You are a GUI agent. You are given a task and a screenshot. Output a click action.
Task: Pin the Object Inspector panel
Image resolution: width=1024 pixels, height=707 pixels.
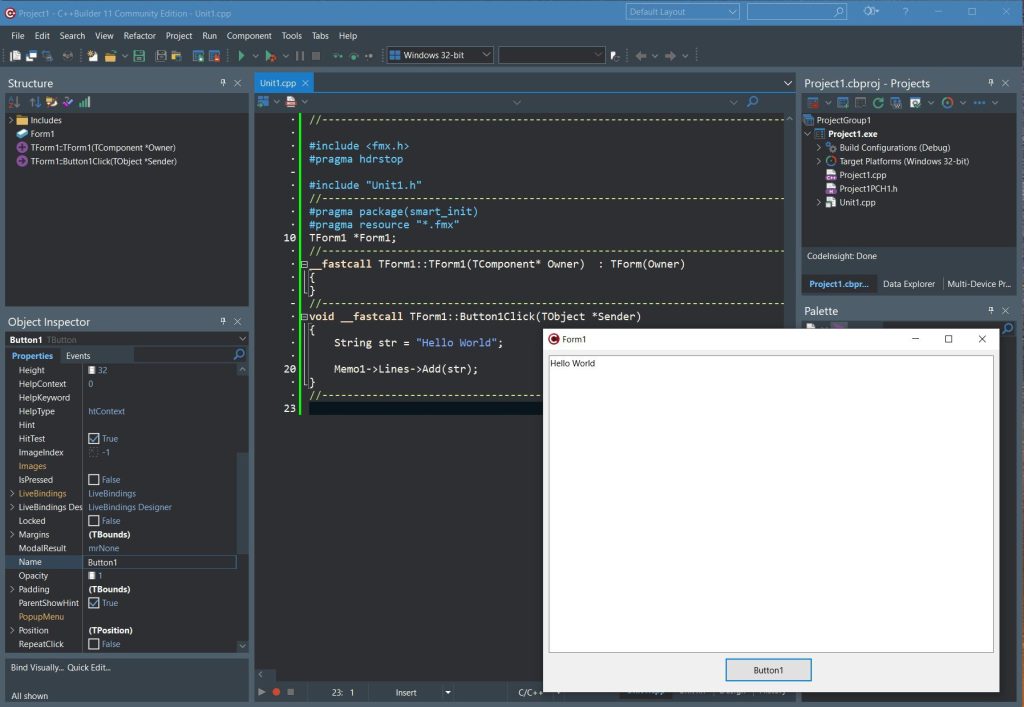223,321
